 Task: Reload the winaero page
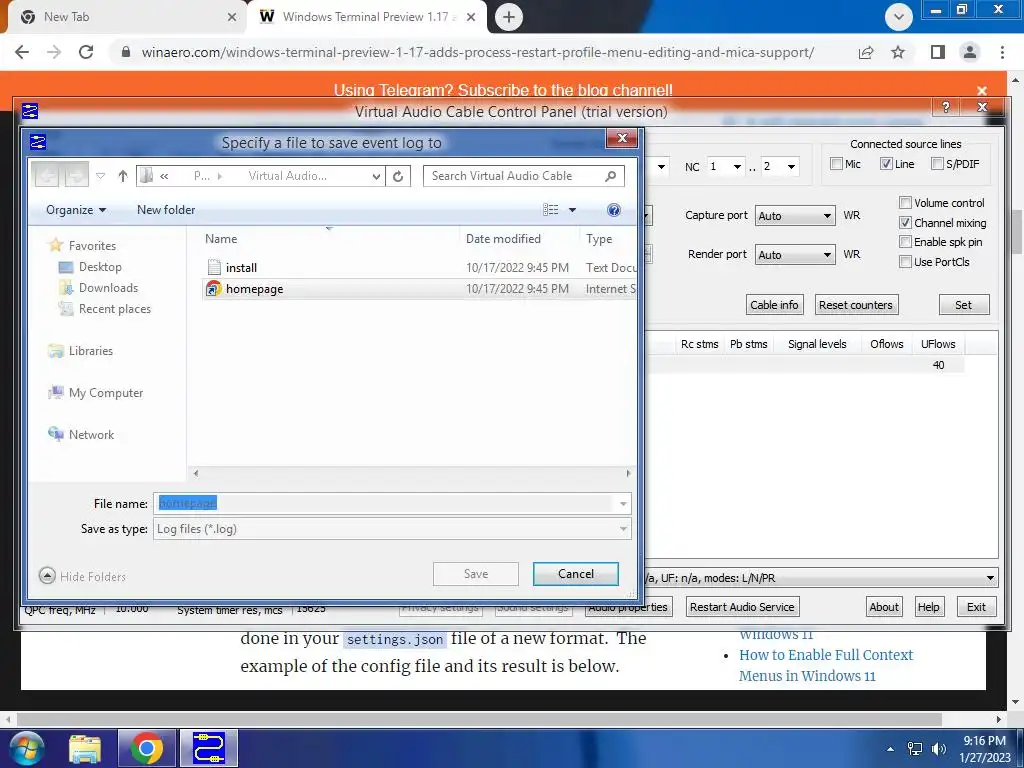[x=86, y=52]
